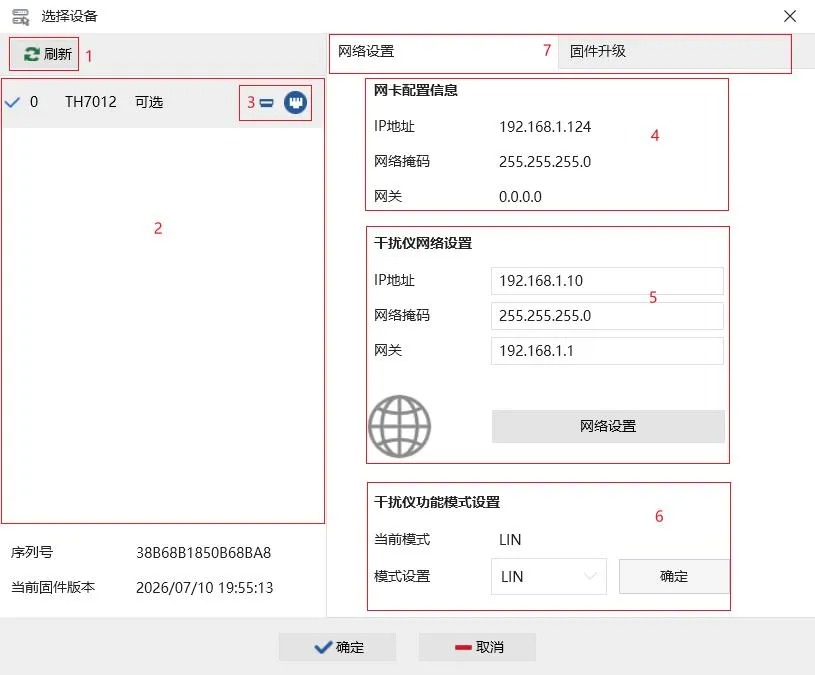Click the gray globe network icon

tap(399, 426)
